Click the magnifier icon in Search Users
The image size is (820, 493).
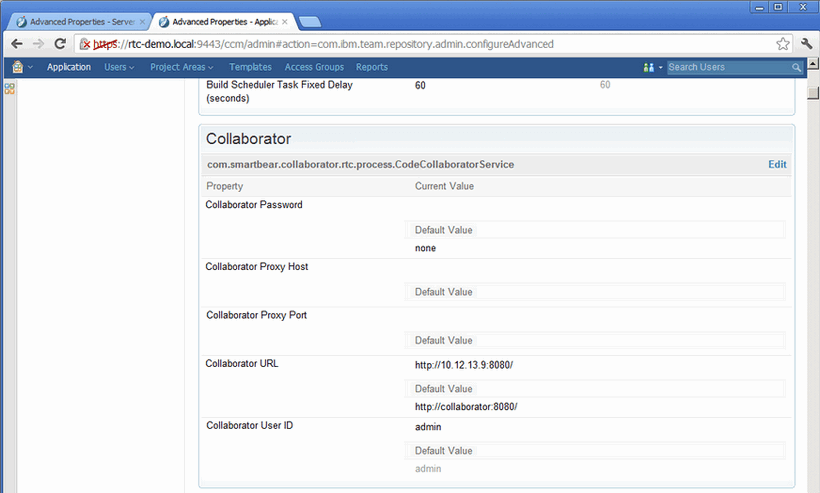tap(796, 67)
